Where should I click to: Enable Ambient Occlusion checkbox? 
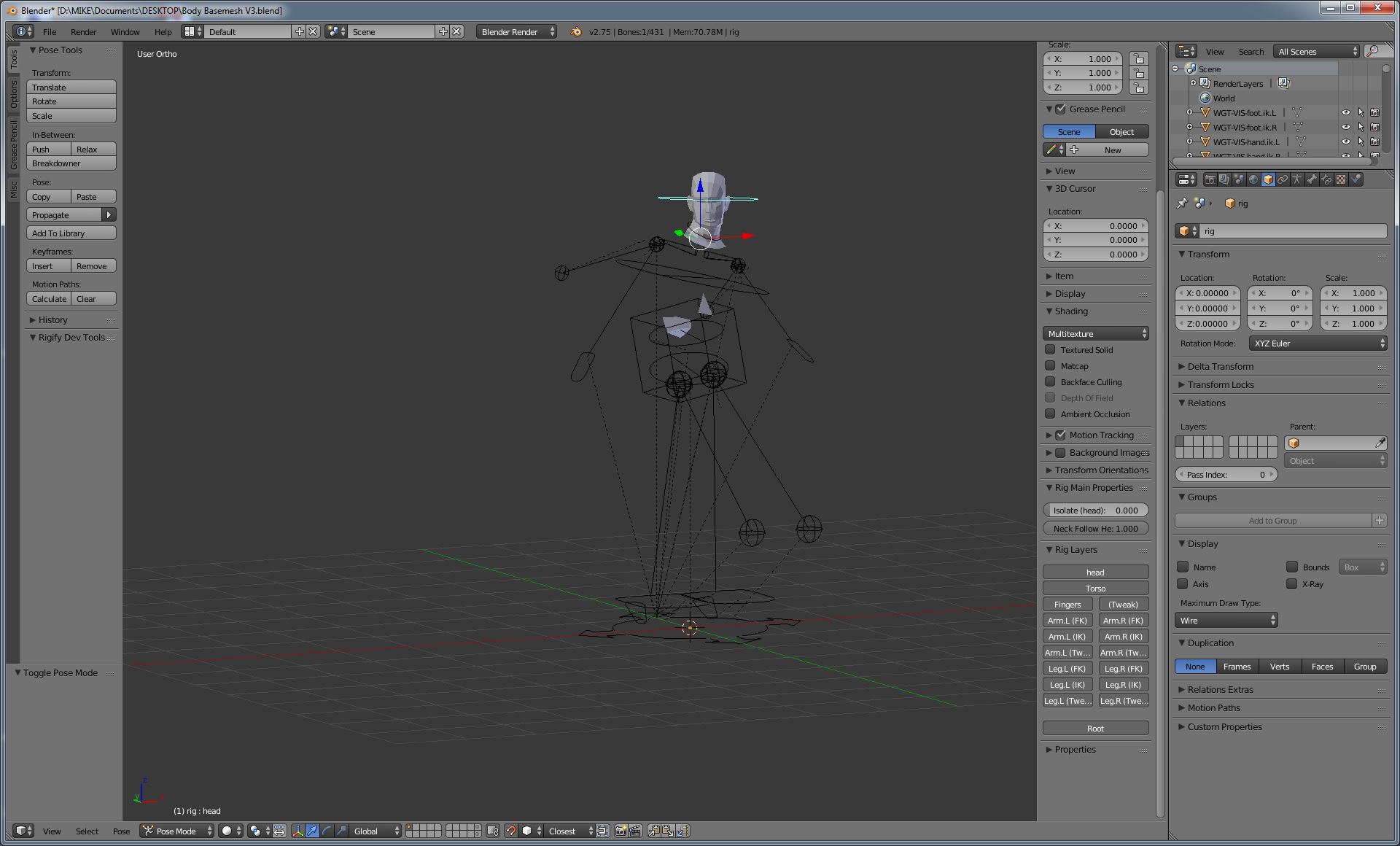tap(1050, 414)
